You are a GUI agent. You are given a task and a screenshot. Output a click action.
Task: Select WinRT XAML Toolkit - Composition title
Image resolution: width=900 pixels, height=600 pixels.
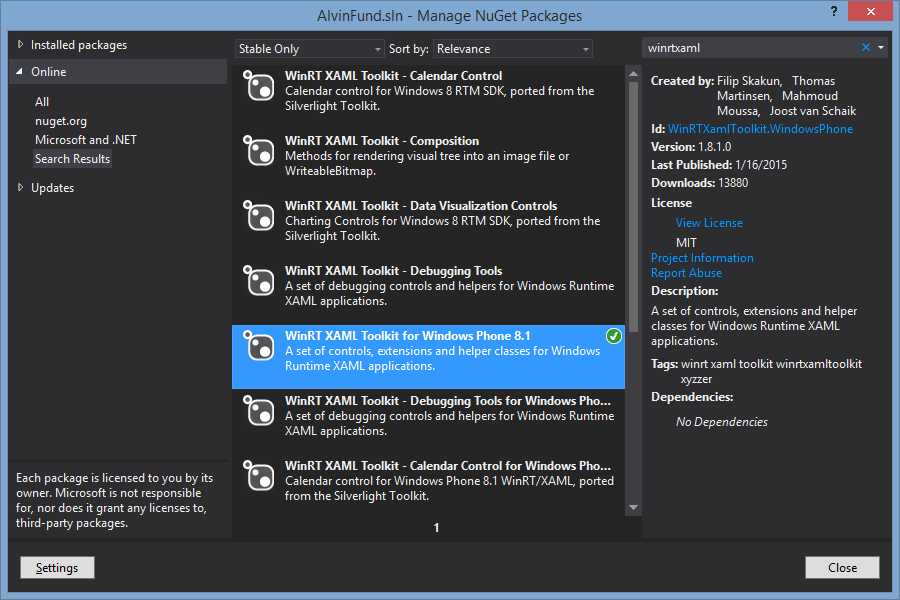pyautogui.click(x=382, y=141)
